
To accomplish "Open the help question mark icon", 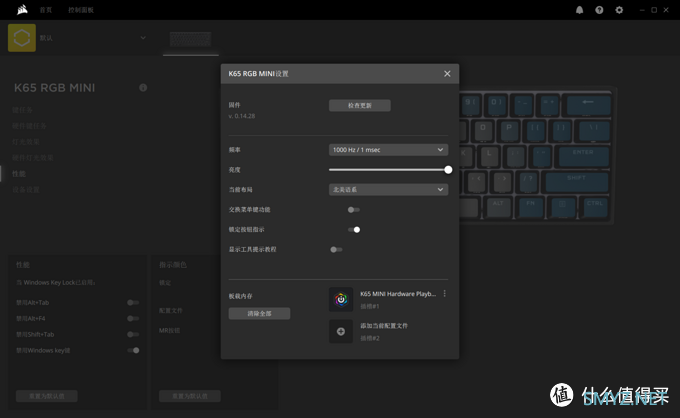I will pyautogui.click(x=599, y=10).
